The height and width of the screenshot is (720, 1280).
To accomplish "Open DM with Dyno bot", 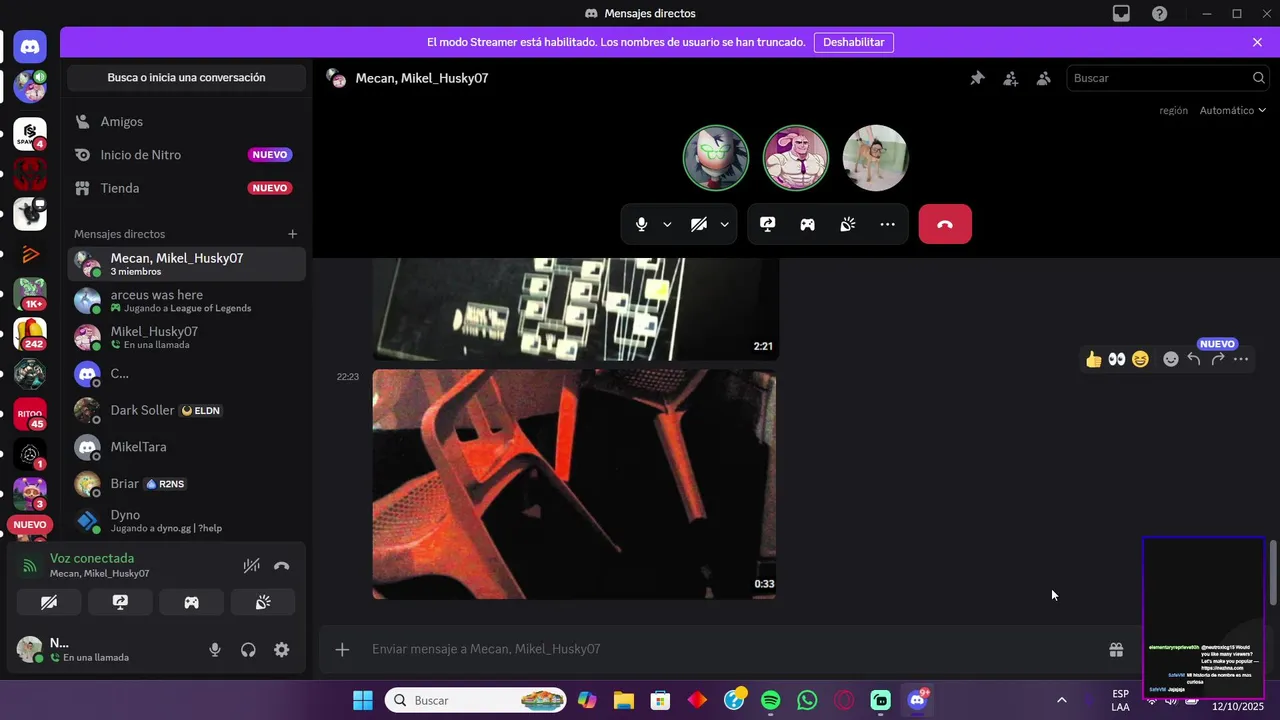I will 187,521.
